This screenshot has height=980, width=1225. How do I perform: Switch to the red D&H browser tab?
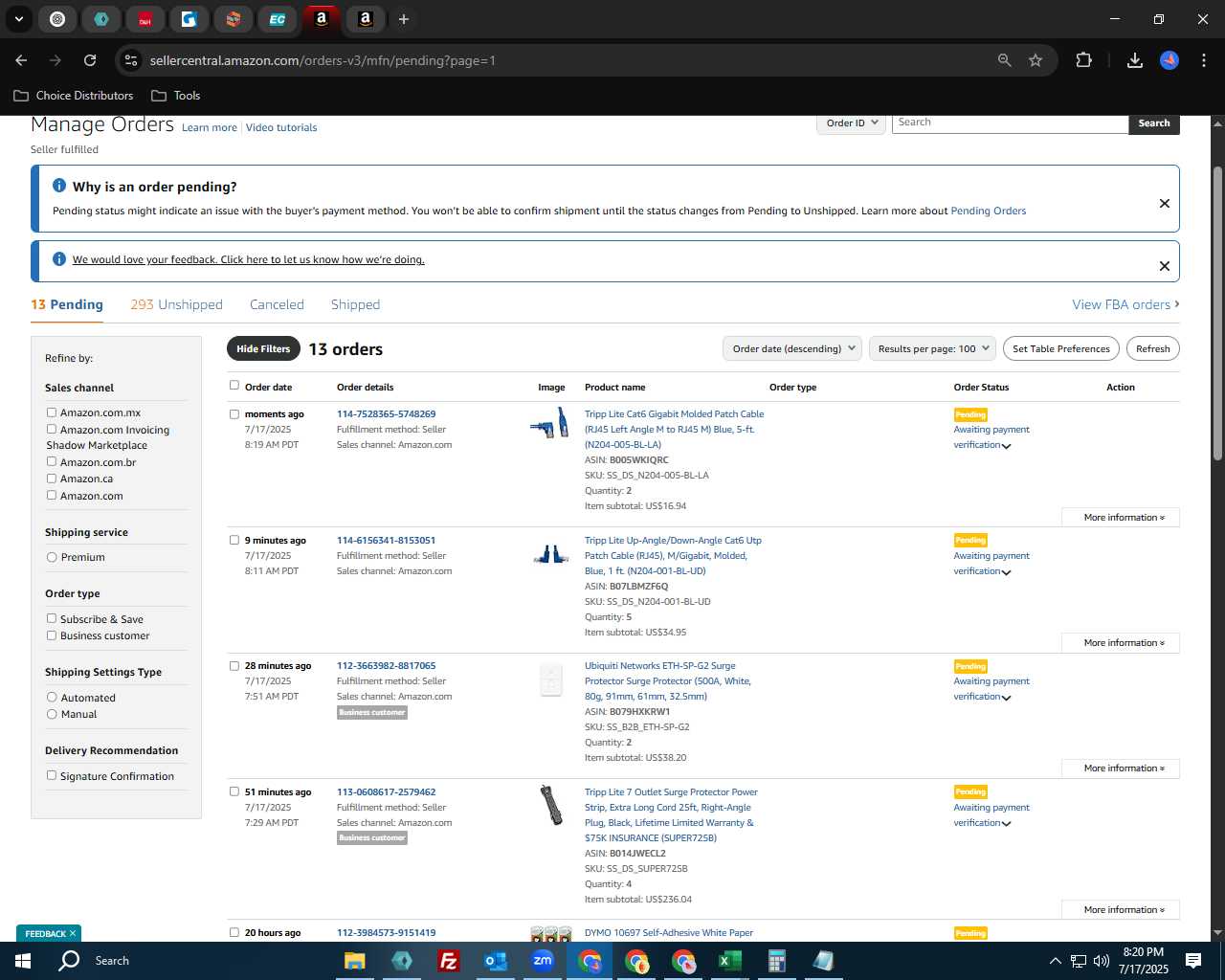pos(145,19)
